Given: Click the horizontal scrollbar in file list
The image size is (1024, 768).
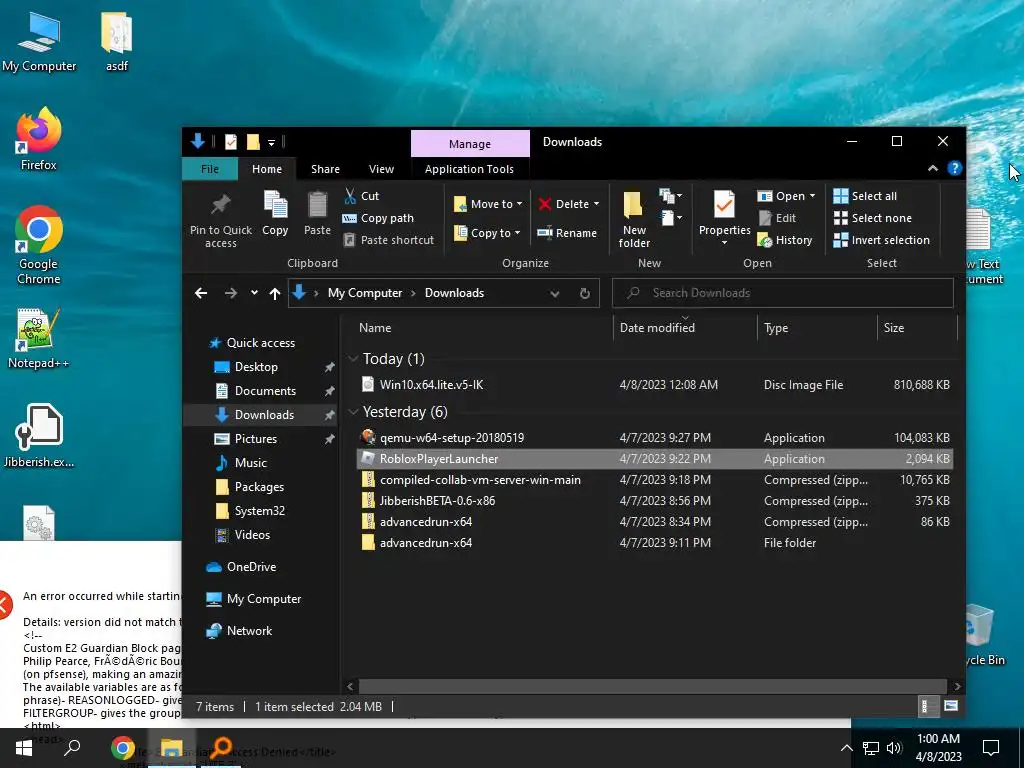Looking at the screenshot, I should tap(652, 686).
